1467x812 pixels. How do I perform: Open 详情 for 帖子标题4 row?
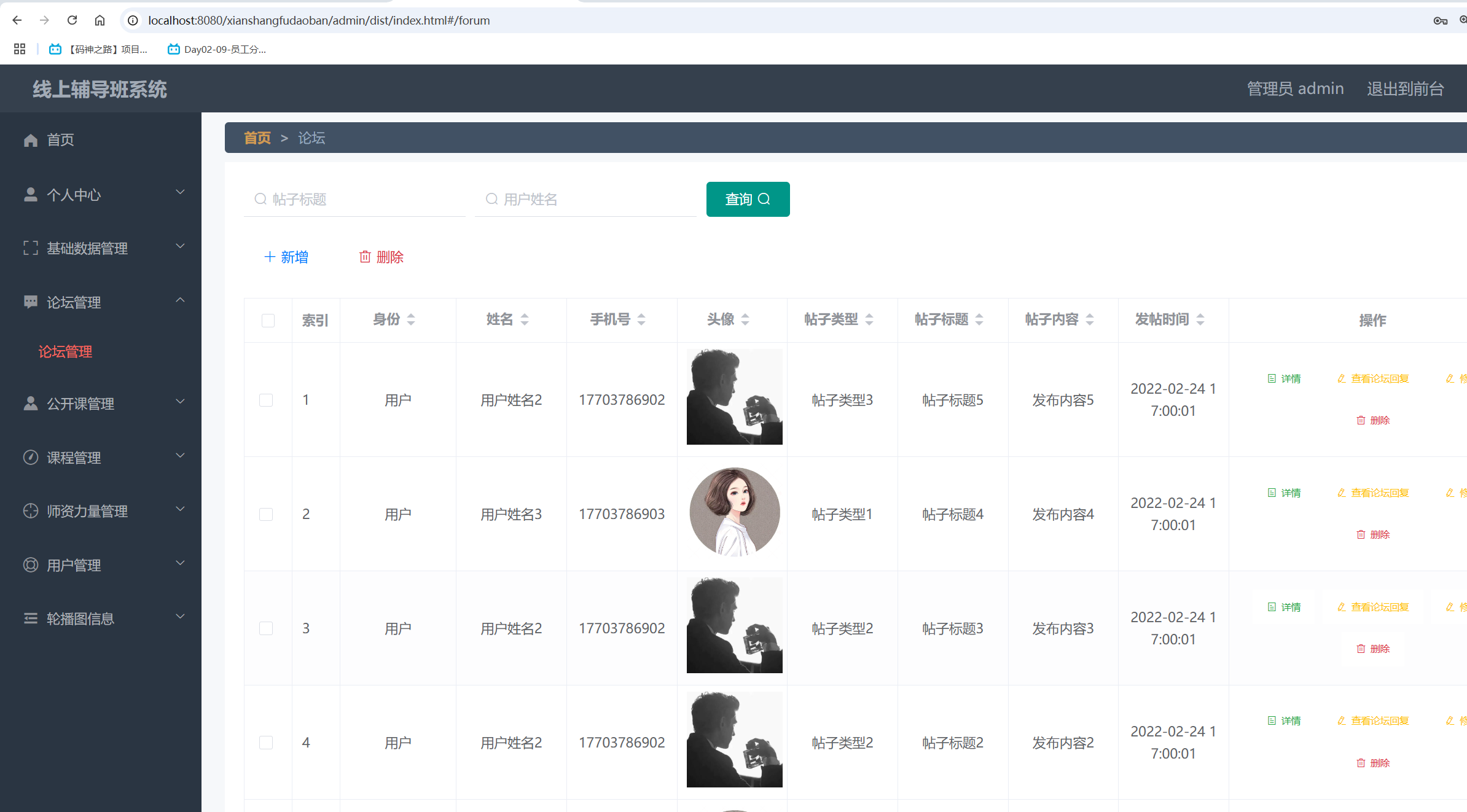coord(1284,493)
